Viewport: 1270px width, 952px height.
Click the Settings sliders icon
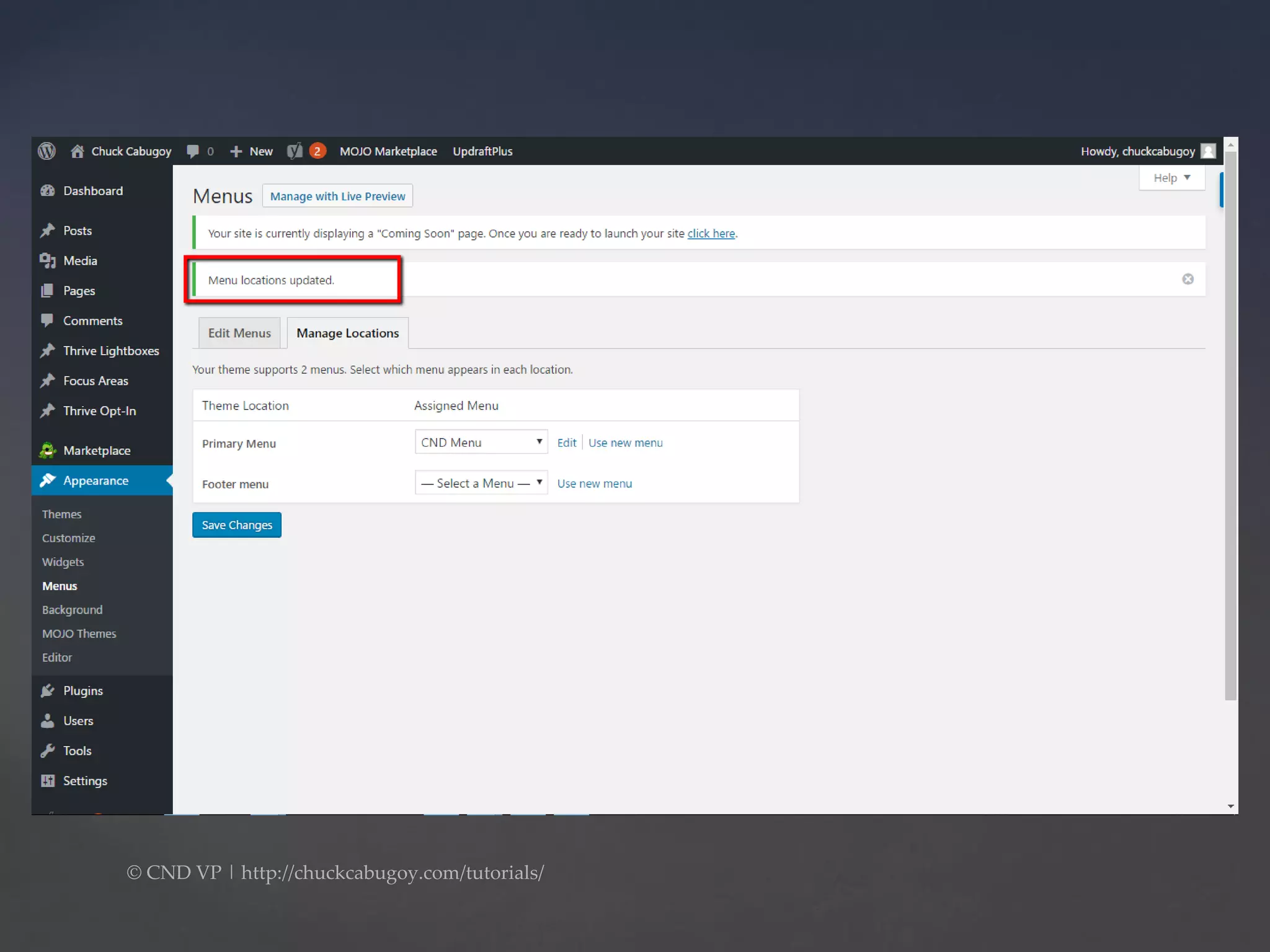click(x=48, y=781)
